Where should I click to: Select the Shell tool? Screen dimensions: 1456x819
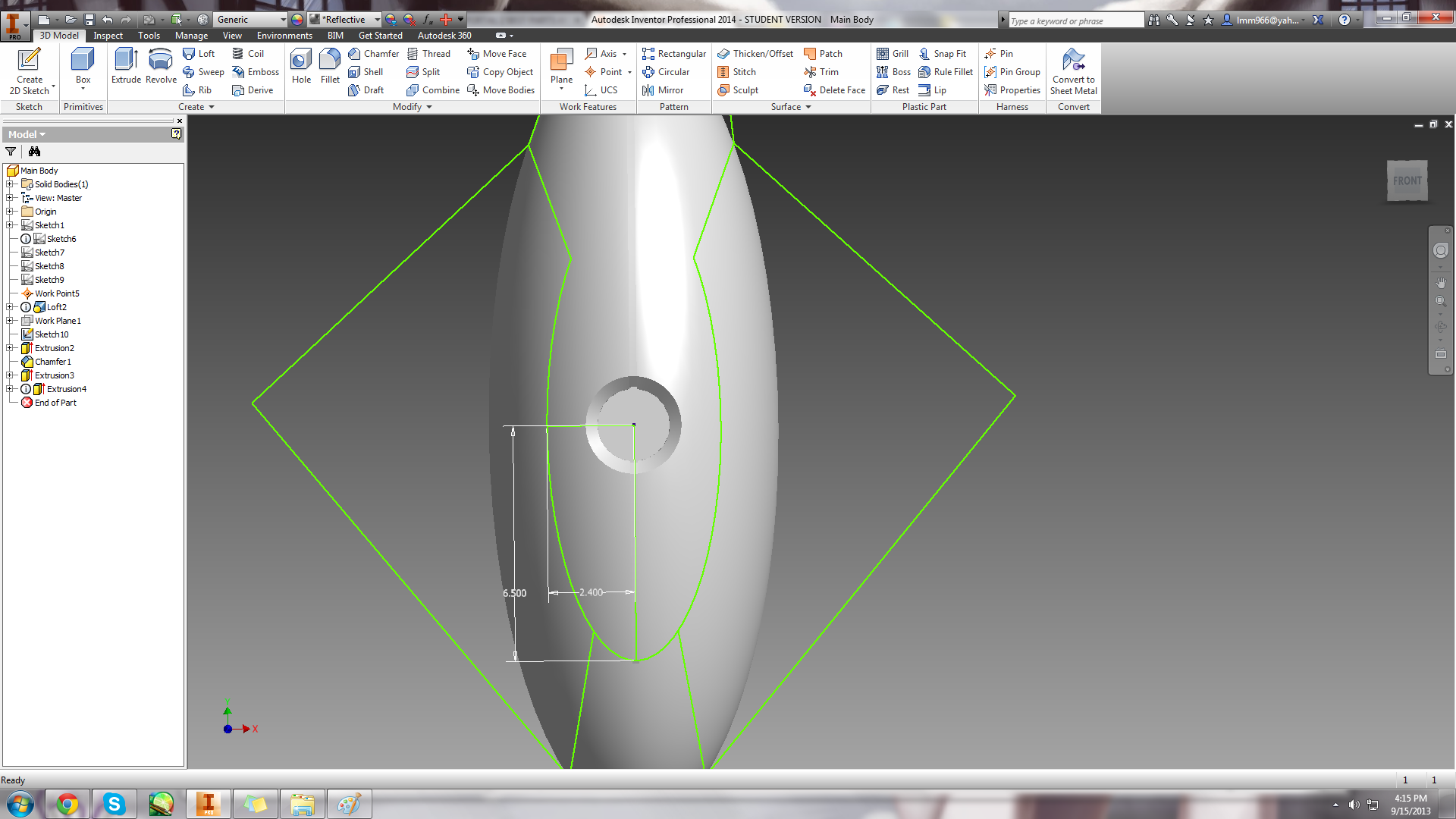(366, 72)
